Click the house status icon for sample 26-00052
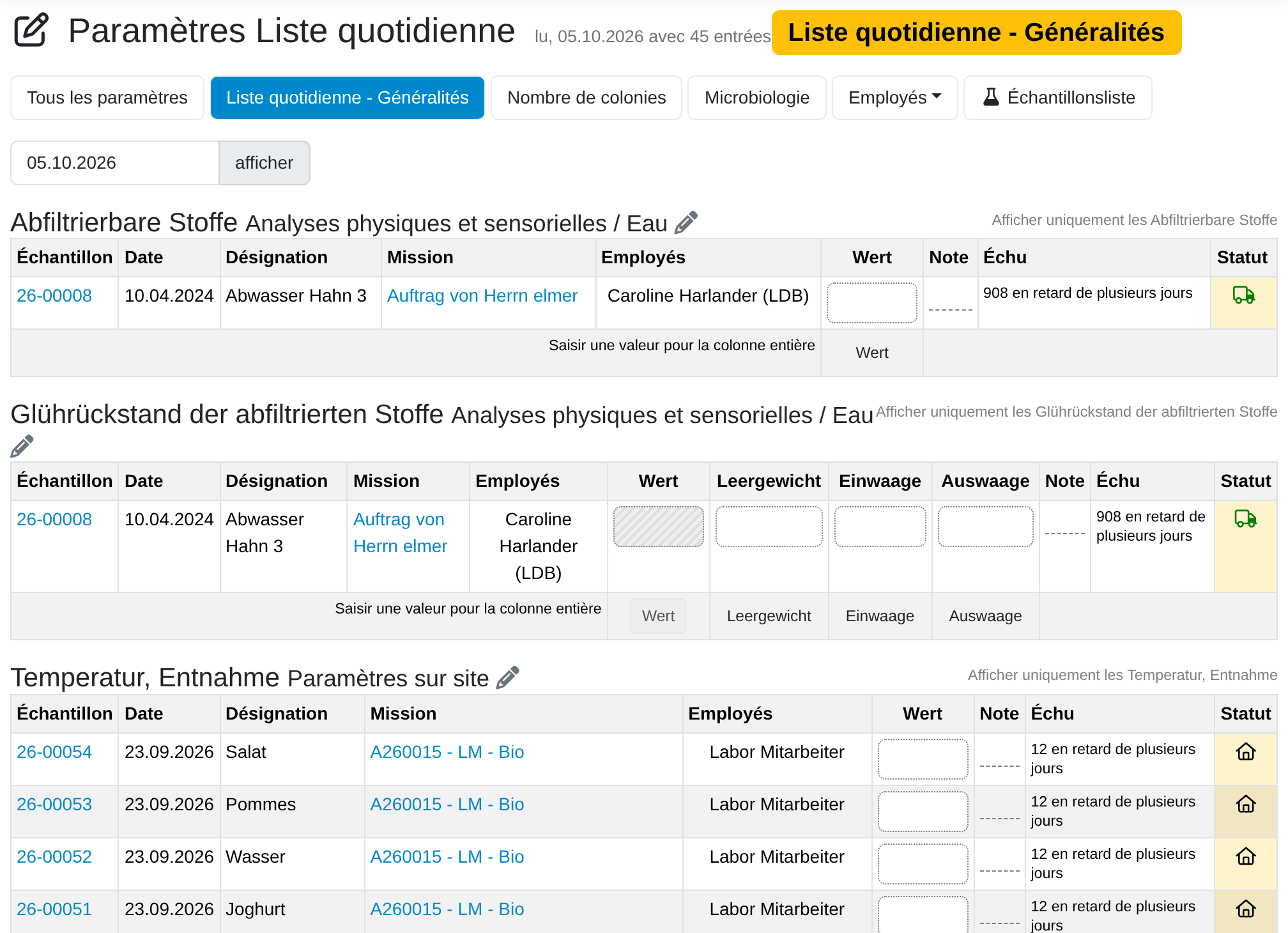The width and height of the screenshot is (1288, 933). (x=1246, y=856)
